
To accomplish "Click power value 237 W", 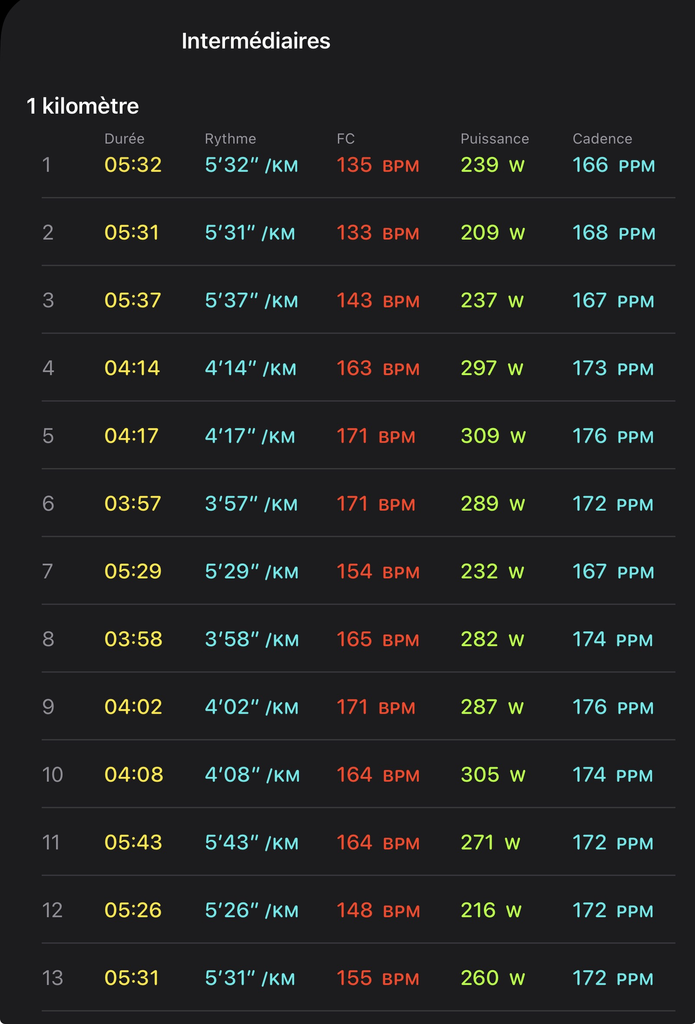I will 493,300.
